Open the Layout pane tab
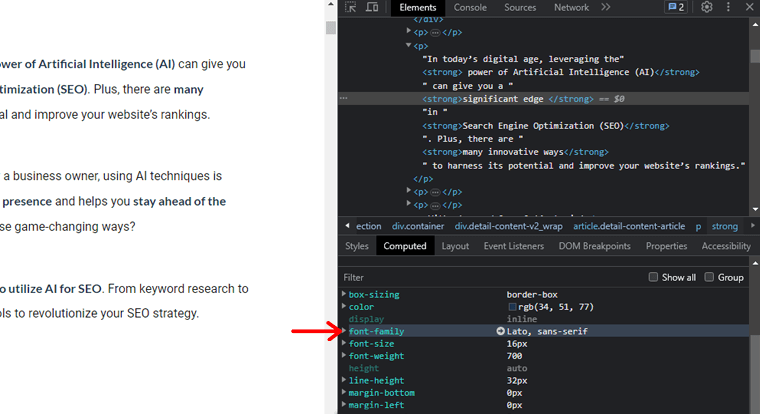Screen dimensions: 760x414 [455, 246]
